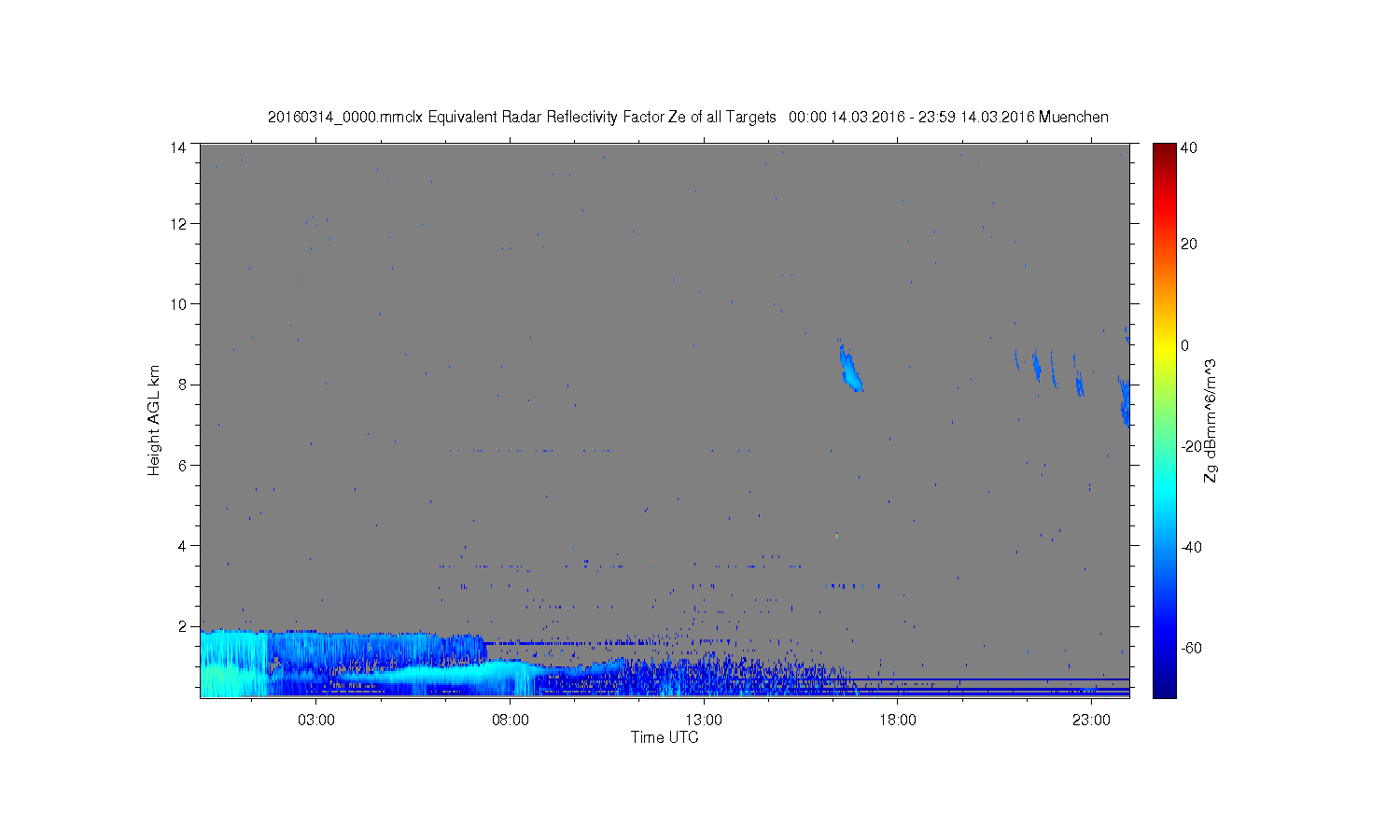The height and width of the screenshot is (840, 1400).
Task: Click the height axis tick label 4
Action: 183,545
